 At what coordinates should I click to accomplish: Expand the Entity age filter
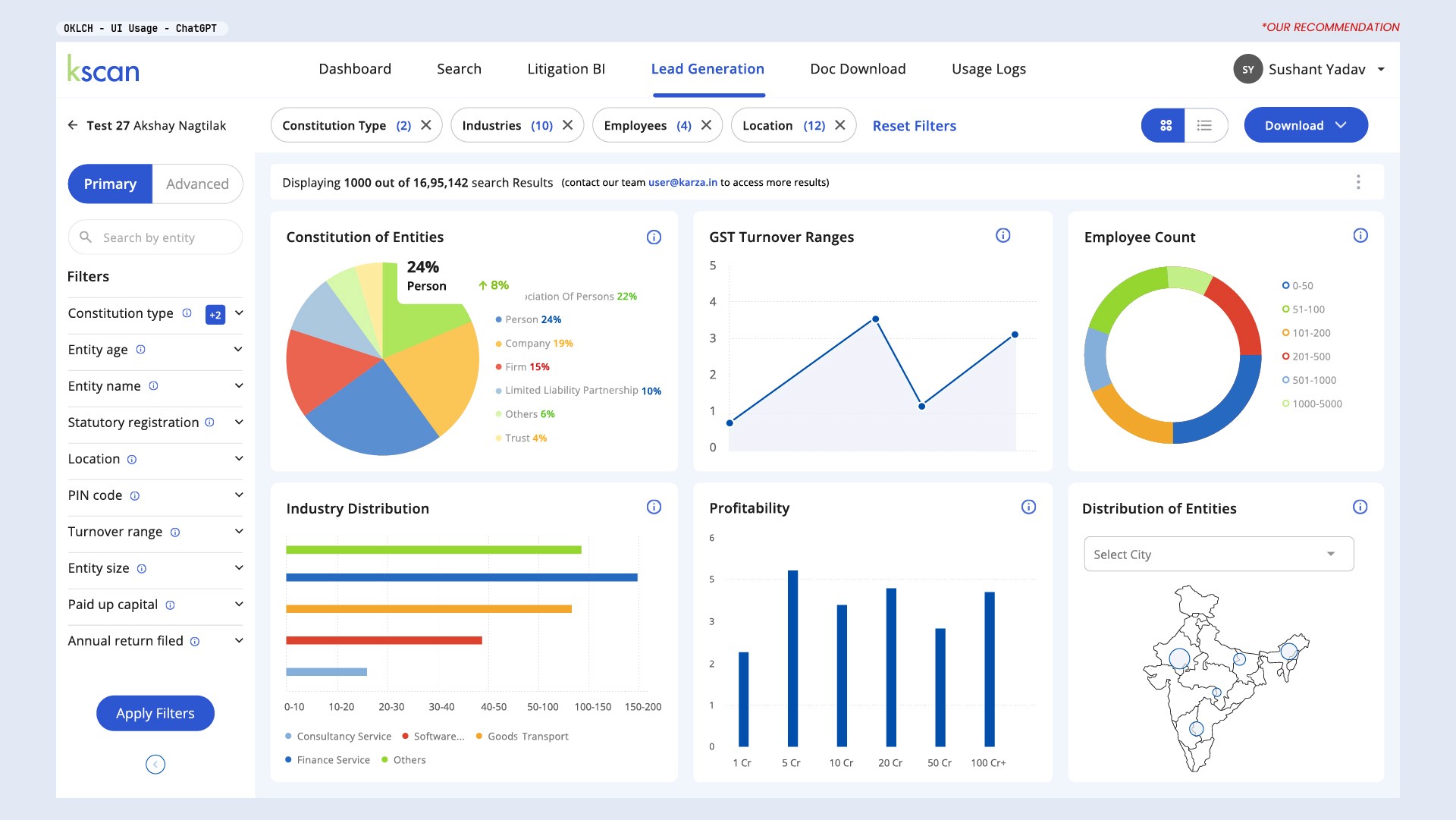click(238, 350)
